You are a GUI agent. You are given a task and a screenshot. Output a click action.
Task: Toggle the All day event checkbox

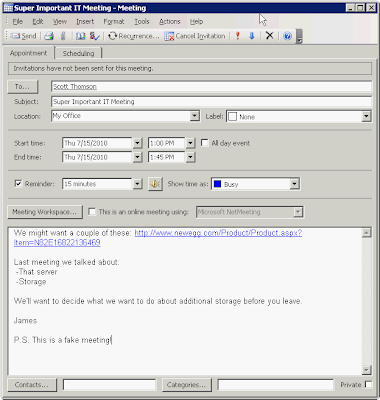[205, 143]
